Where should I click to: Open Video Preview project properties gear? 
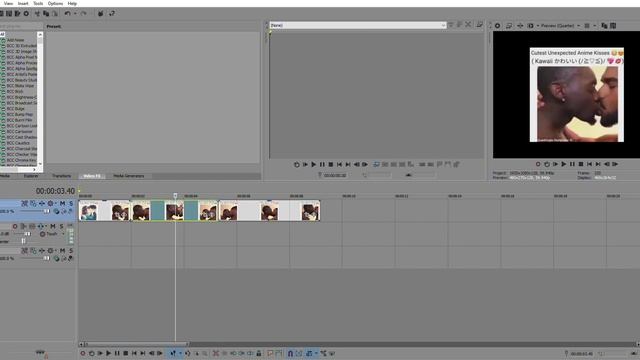pyautogui.click(x=498, y=26)
